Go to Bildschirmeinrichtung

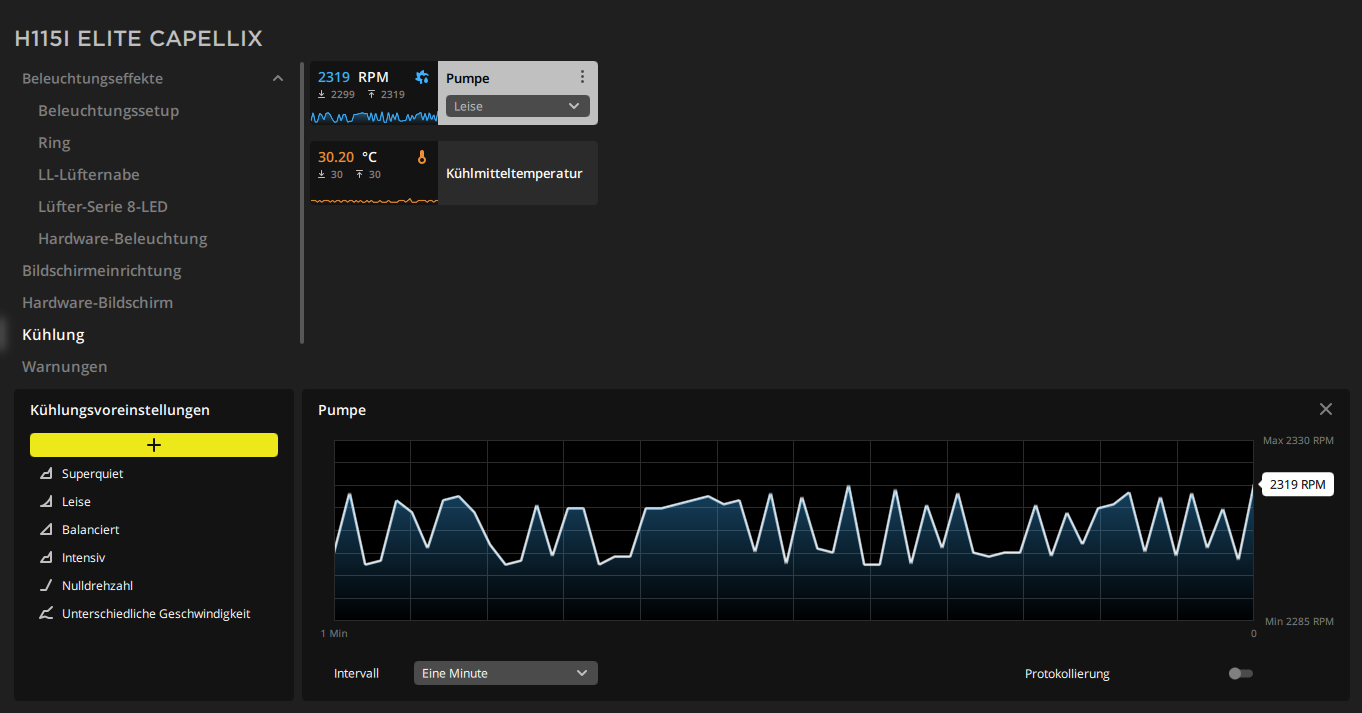click(102, 271)
